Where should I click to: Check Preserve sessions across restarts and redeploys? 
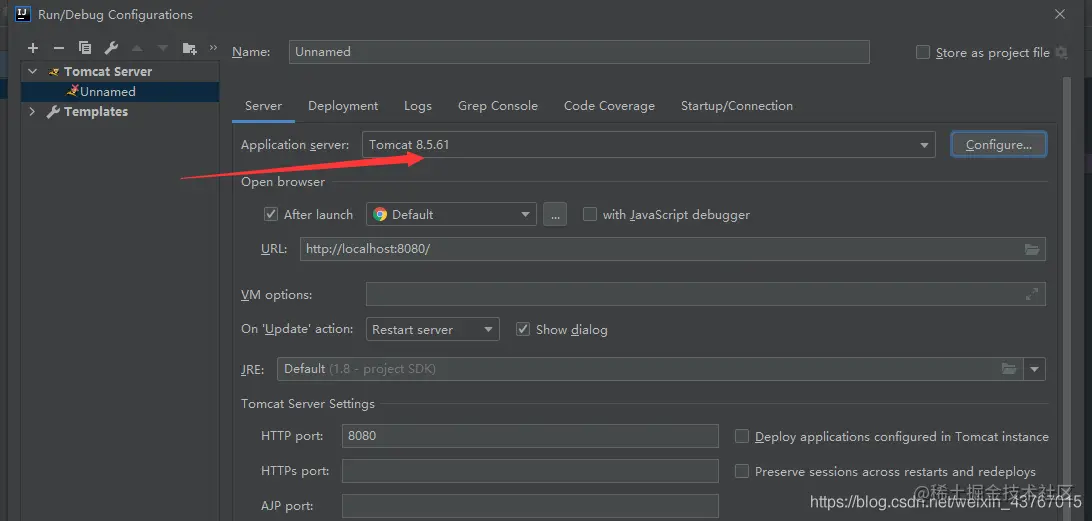[x=742, y=471]
